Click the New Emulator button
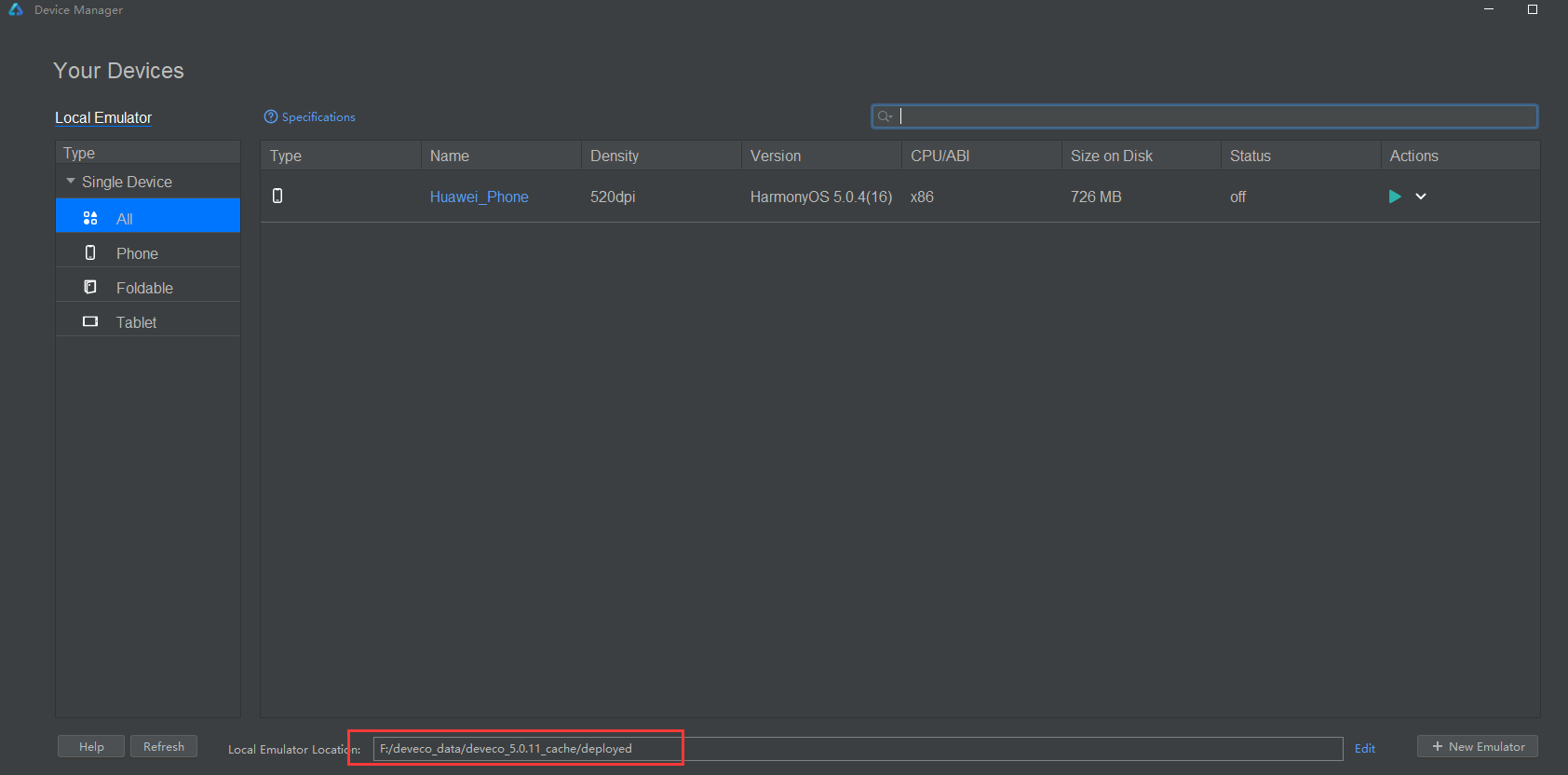The image size is (1568, 775). coord(1478,746)
